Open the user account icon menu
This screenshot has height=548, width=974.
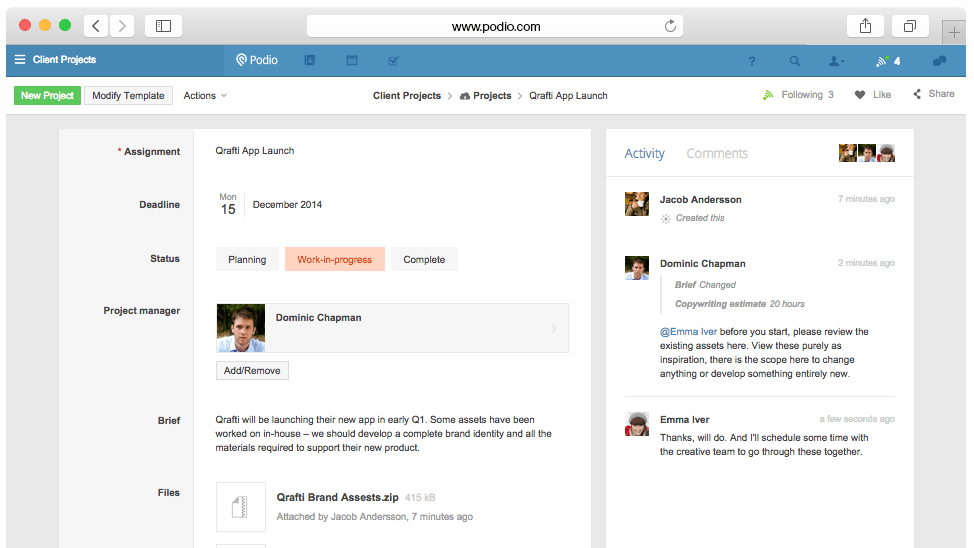pyautogui.click(x=836, y=61)
